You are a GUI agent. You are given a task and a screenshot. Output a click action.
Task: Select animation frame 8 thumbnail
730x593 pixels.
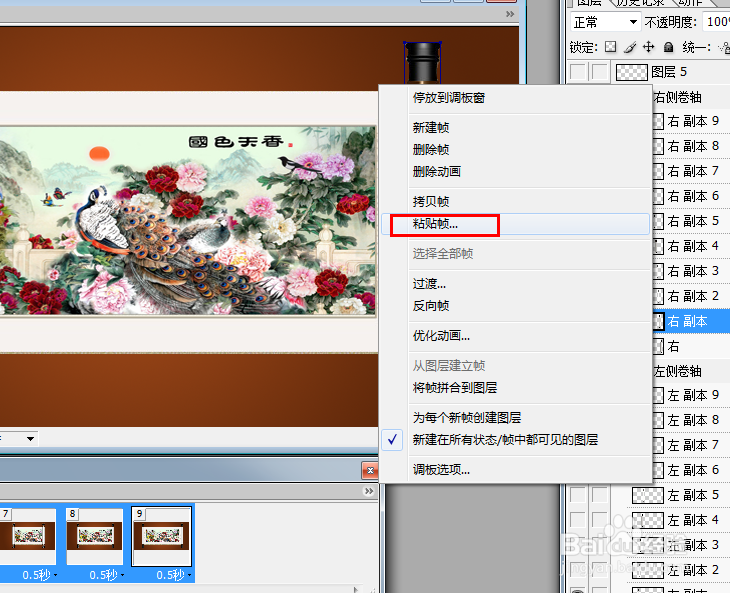coord(95,536)
